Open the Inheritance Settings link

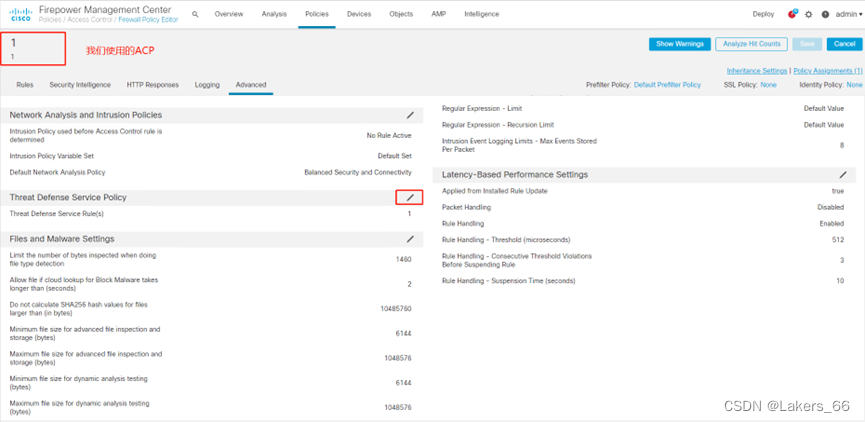(757, 71)
